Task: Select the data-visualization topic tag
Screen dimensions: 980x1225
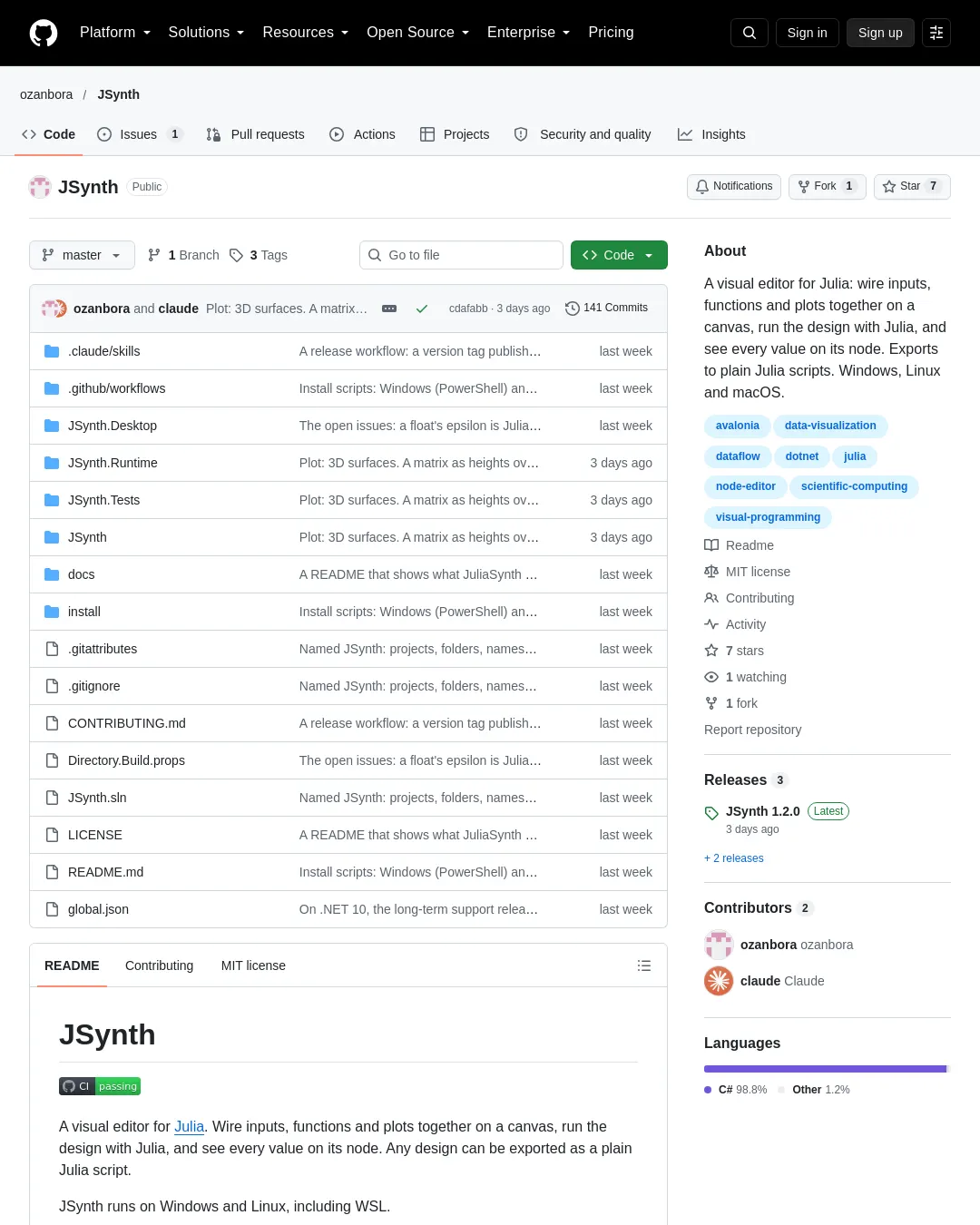Action: [830, 426]
